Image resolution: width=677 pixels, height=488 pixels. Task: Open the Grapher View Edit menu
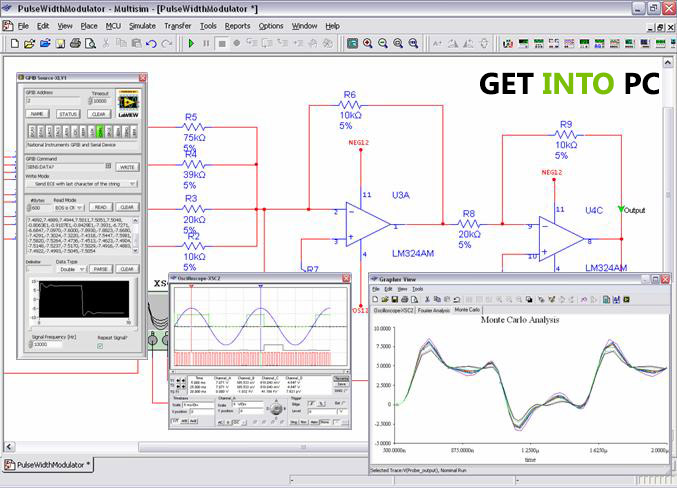pyautogui.click(x=388, y=289)
